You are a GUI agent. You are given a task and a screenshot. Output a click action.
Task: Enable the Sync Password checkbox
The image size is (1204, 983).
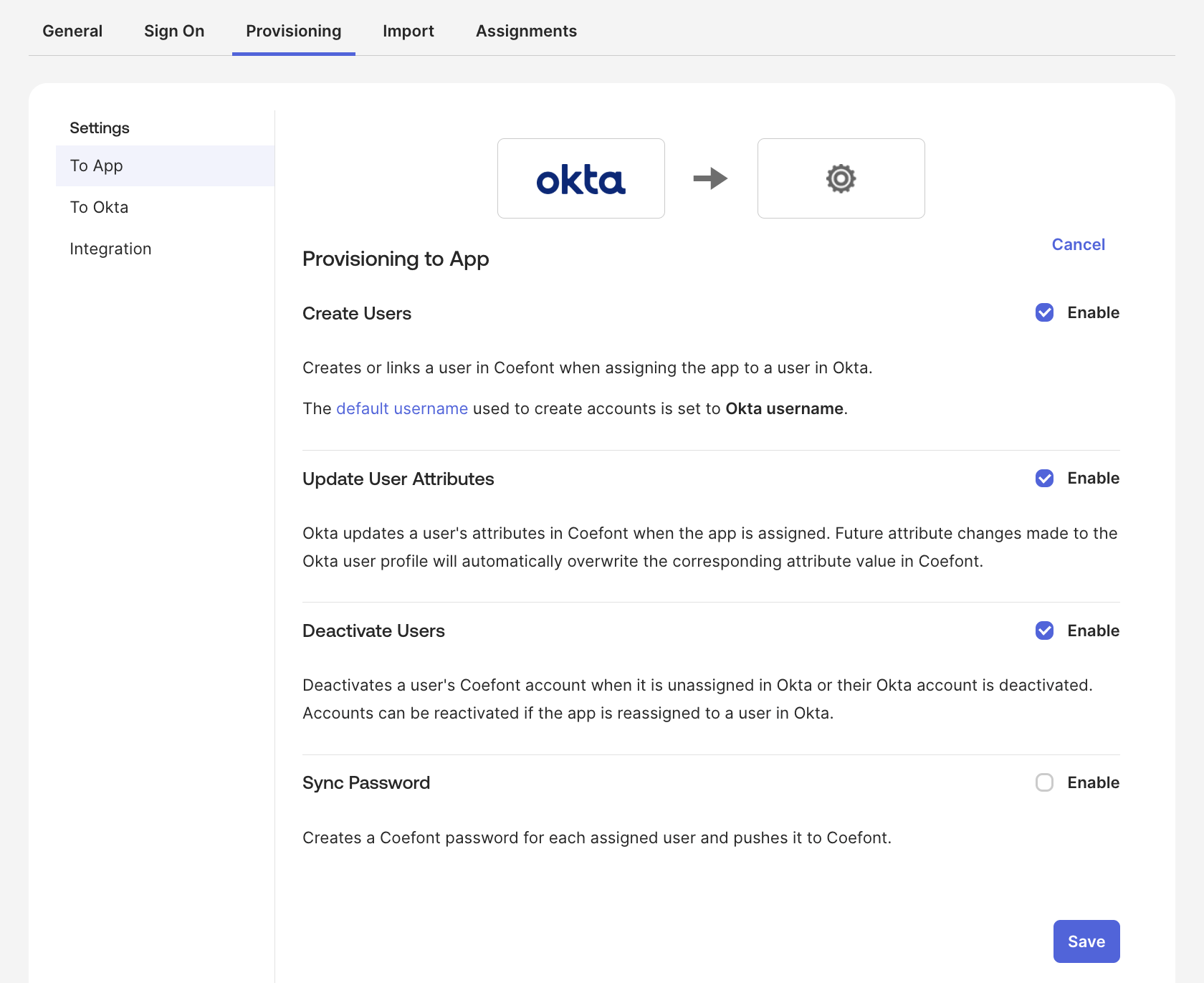point(1044,782)
